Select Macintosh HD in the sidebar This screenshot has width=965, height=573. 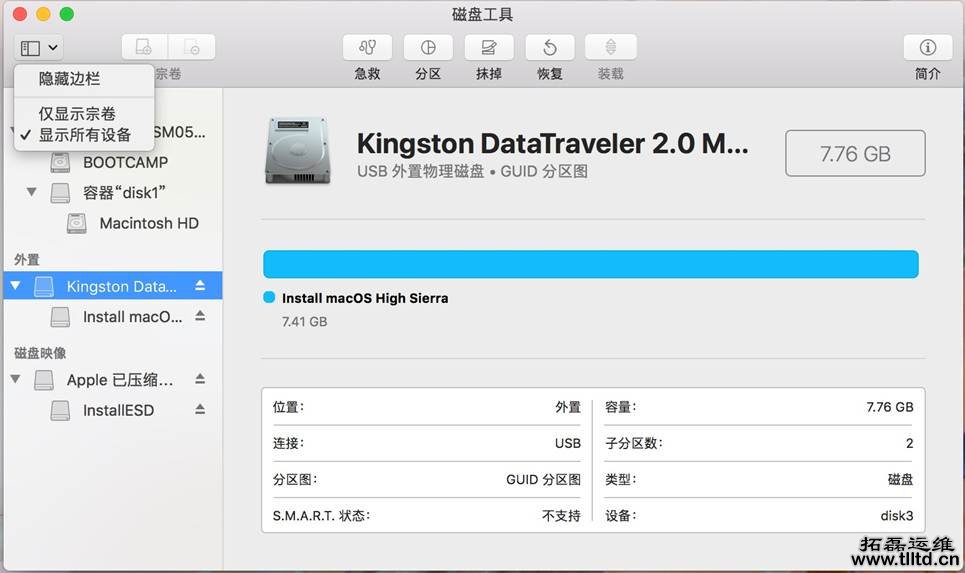pos(148,223)
